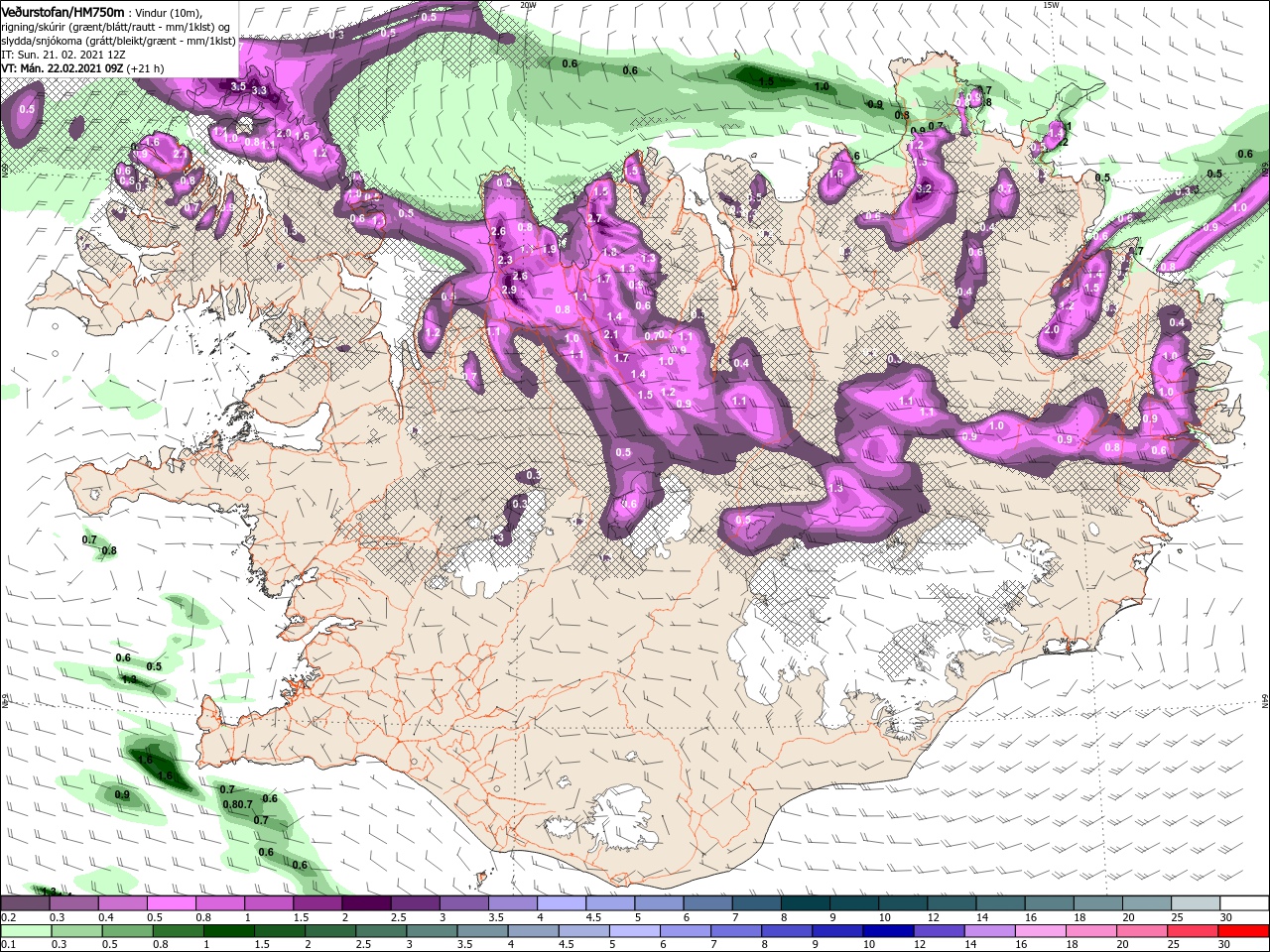This screenshot has width=1270, height=952.
Task: Pick the 1.5 swatch in the purple snow scale
Action: [x=317, y=903]
